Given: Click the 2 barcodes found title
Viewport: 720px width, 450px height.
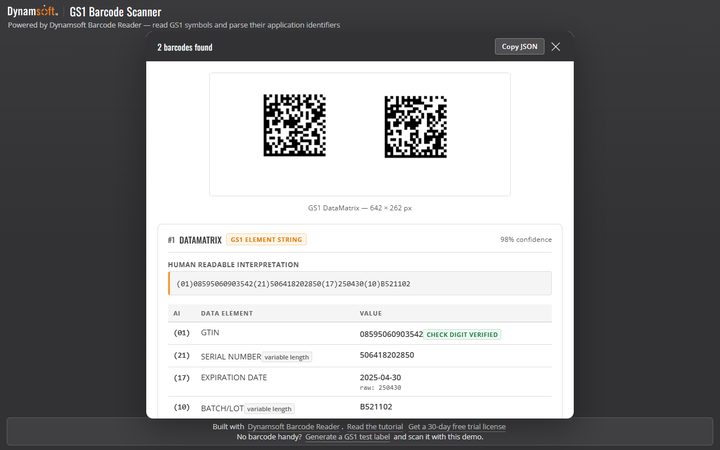Looking at the screenshot, I should pos(185,47).
